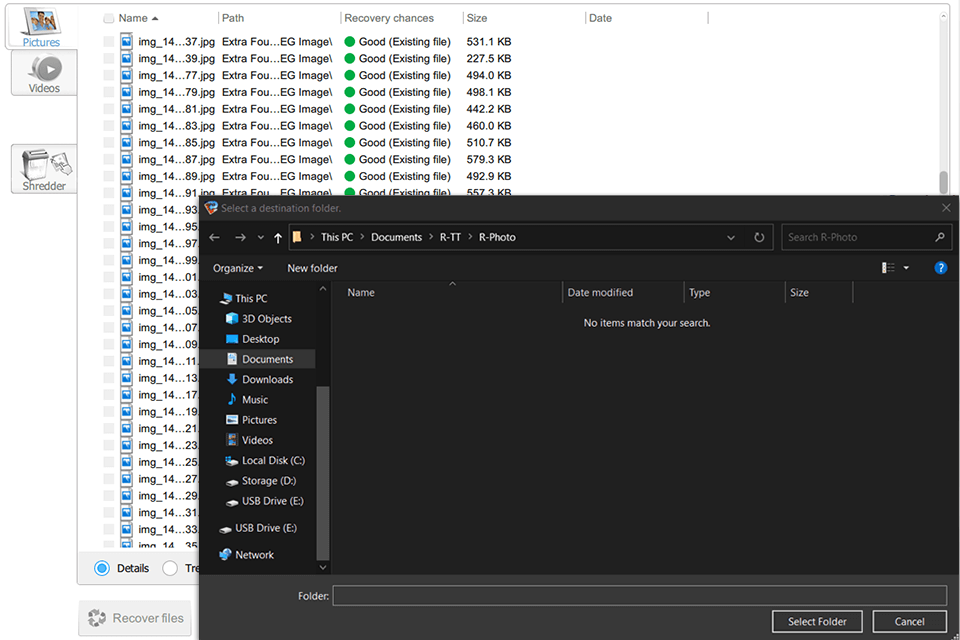Check the box for img_14...79.jpg
This screenshot has height=640, width=960.
[108, 92]
